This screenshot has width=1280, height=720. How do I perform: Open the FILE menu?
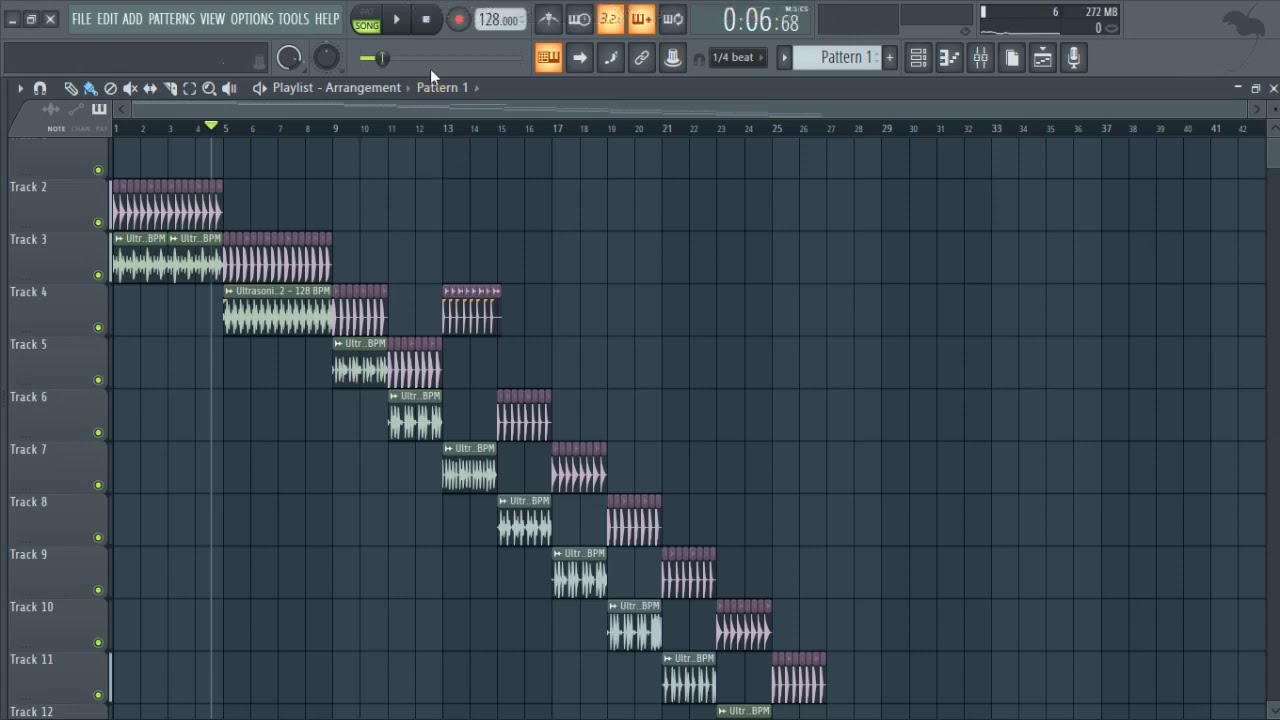point(81,19)
